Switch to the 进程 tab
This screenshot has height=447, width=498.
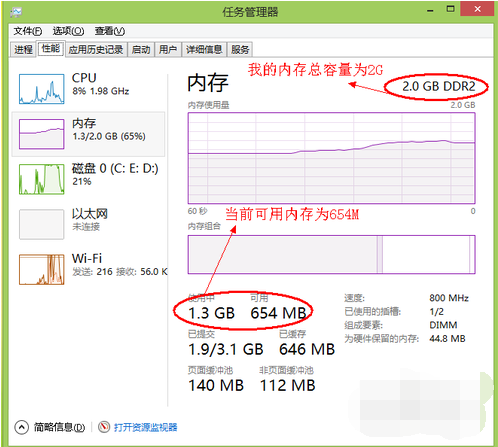[x=23, y=50]
